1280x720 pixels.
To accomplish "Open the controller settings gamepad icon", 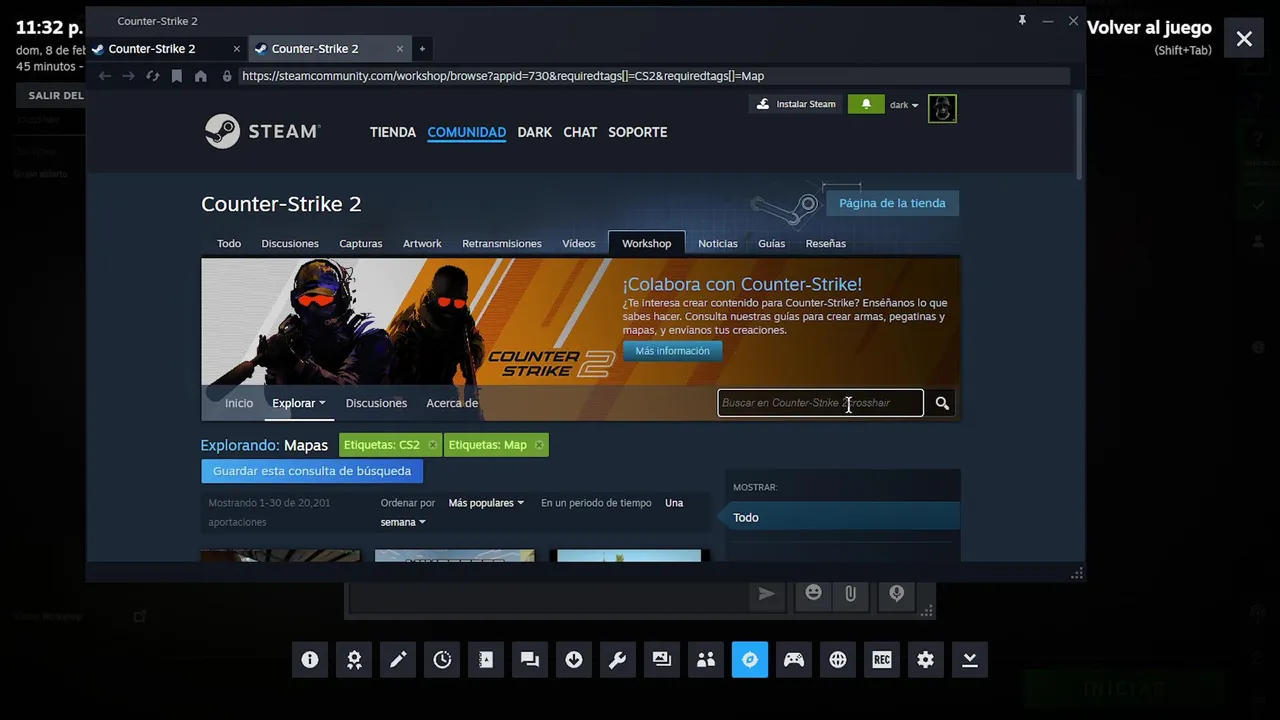I will point(794,660).
